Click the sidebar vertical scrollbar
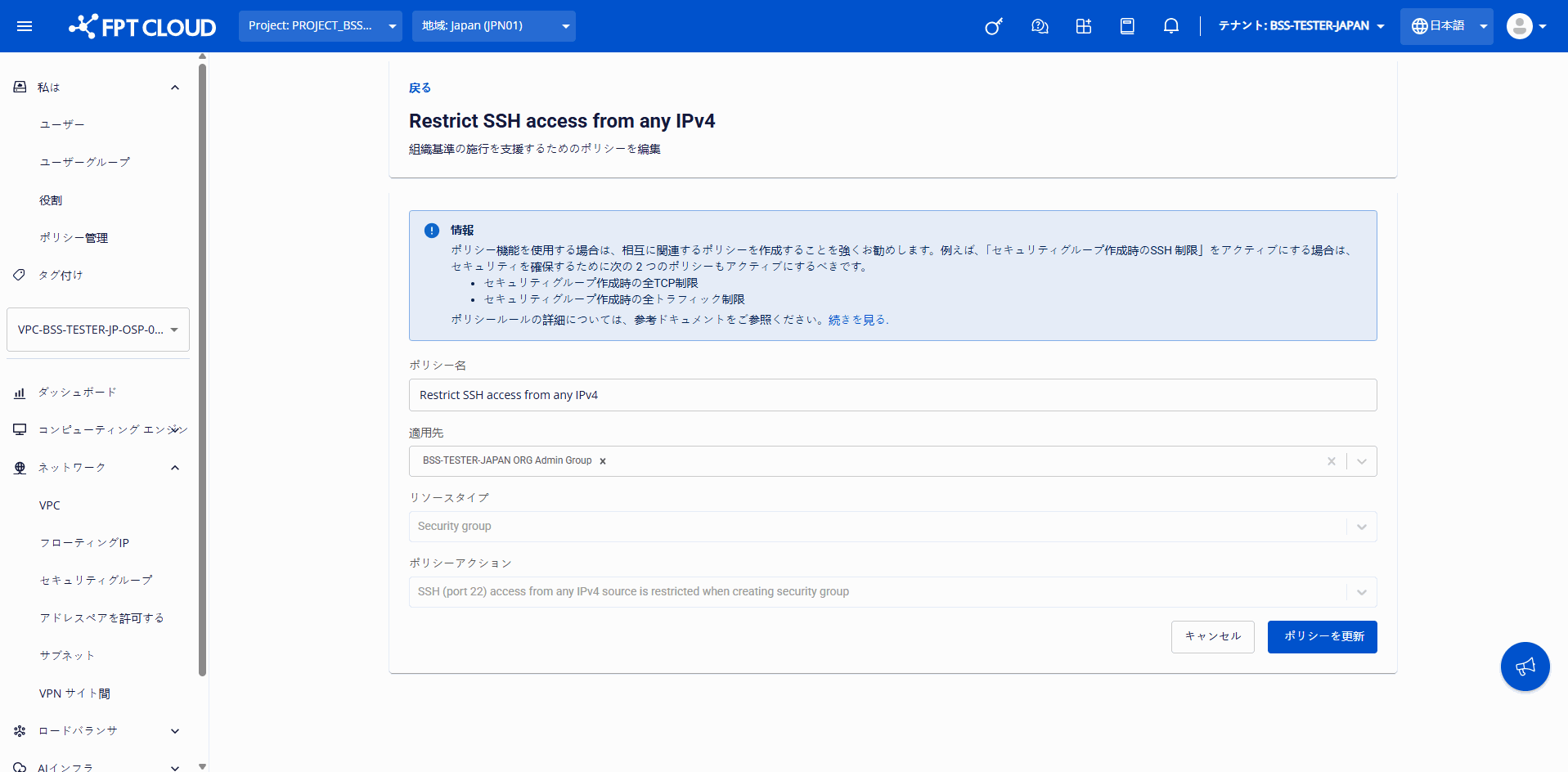 coord(202,370)
